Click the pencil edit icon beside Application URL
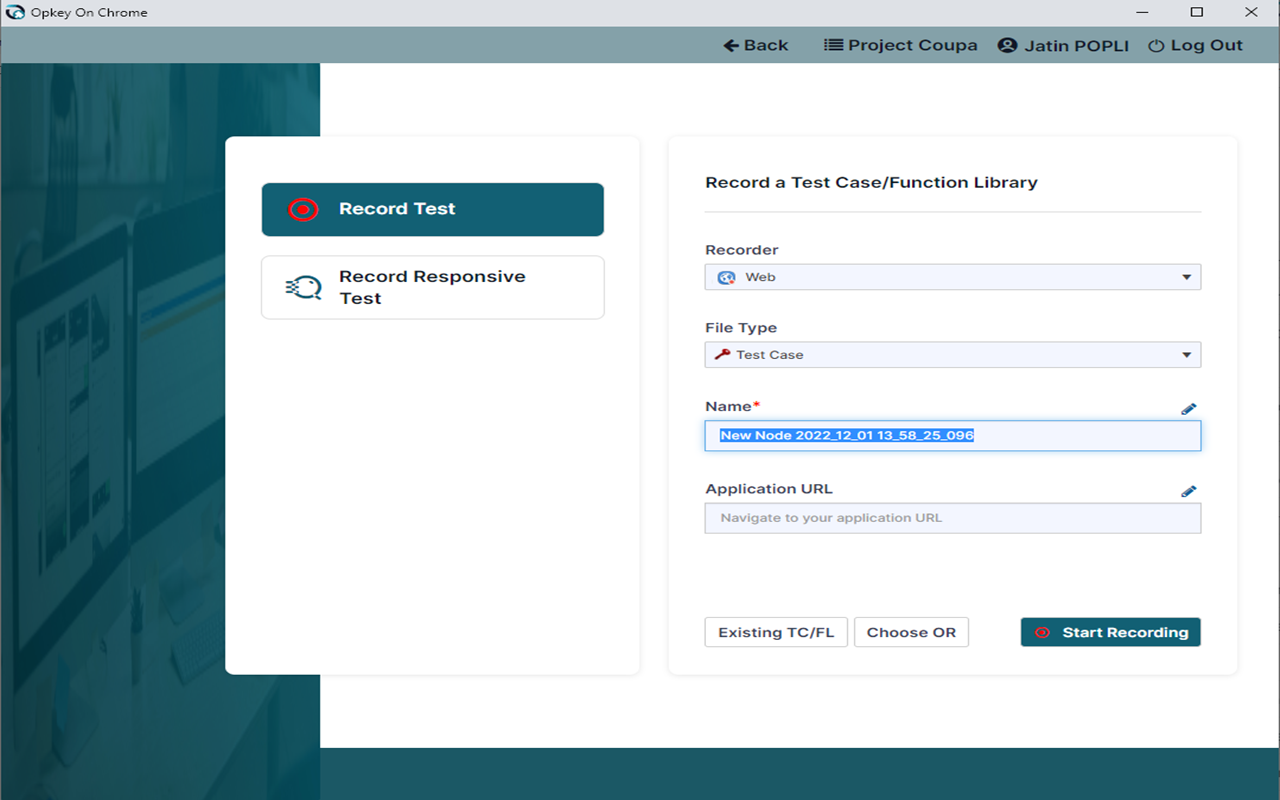This screenshot has width=1280, height=800. point(1189,491)
